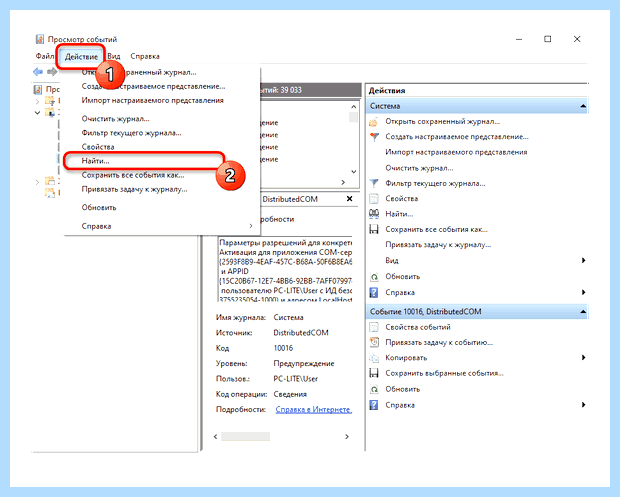Click the event description text box
This screenshot has width=620, height=497.
pyautogui.click(x=285, y=270)
